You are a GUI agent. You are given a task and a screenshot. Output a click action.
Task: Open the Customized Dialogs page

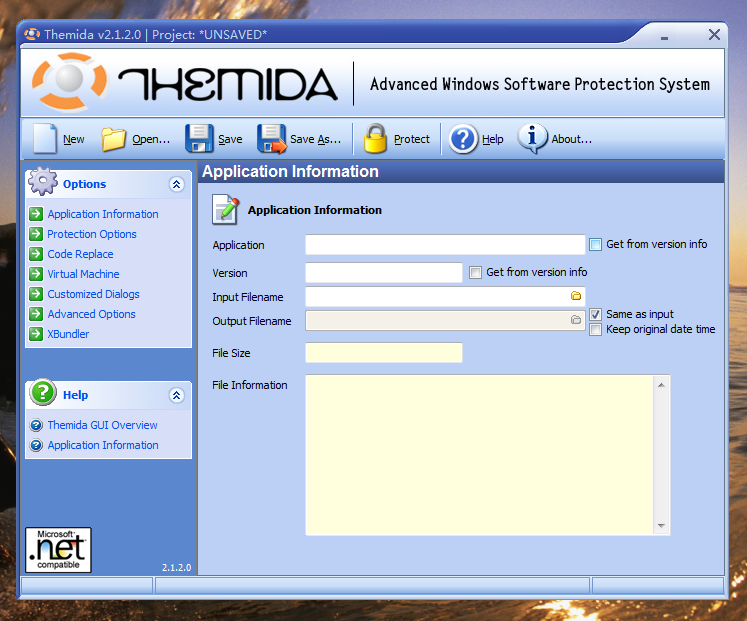[x=93, y=294]
